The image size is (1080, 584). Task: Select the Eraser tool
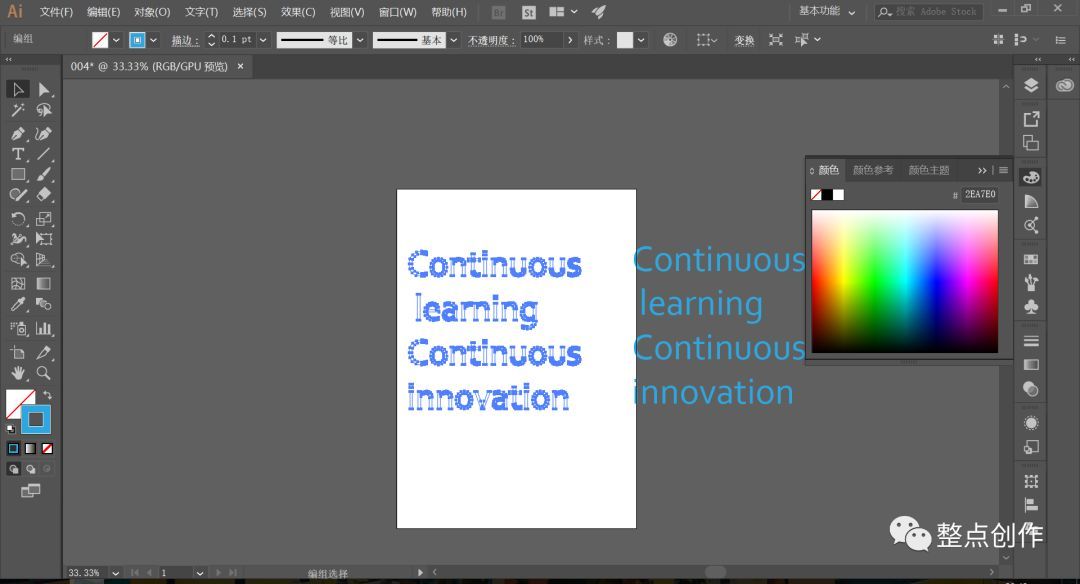click(x=44, y=196)
